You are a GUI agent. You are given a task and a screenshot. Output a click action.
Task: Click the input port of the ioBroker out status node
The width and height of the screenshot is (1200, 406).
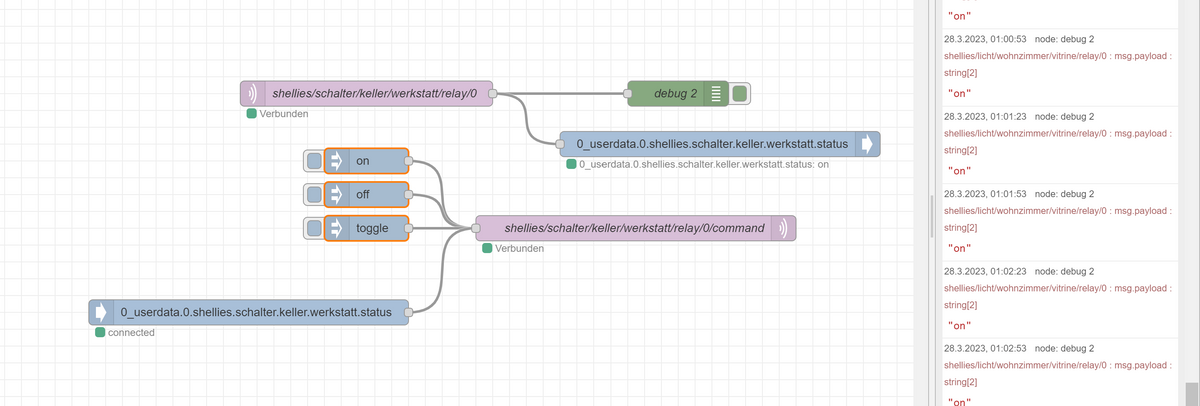561,145
